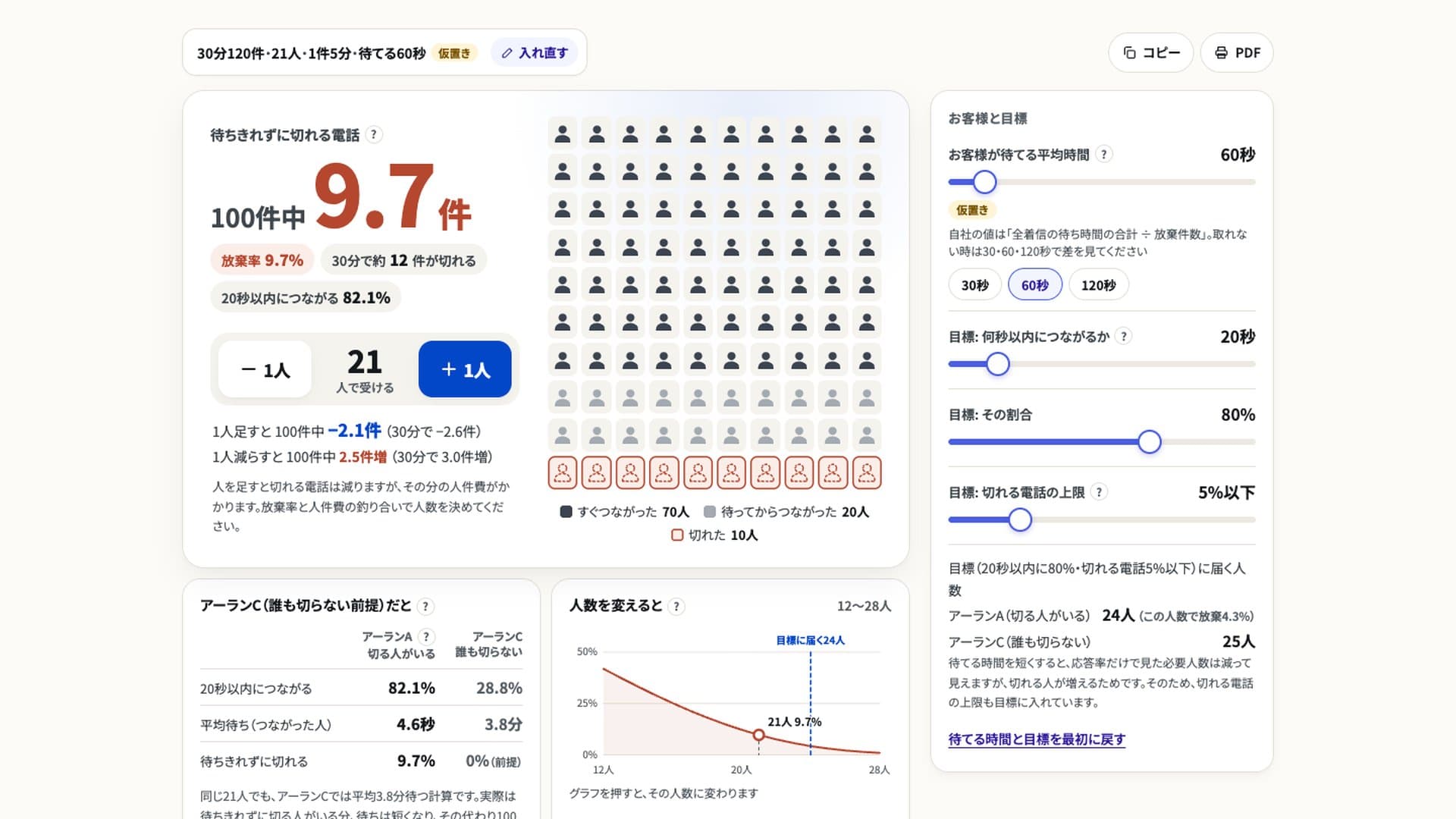
Task: Open help for 待ちきれずに切れる電話
Action: pos(373,135)
